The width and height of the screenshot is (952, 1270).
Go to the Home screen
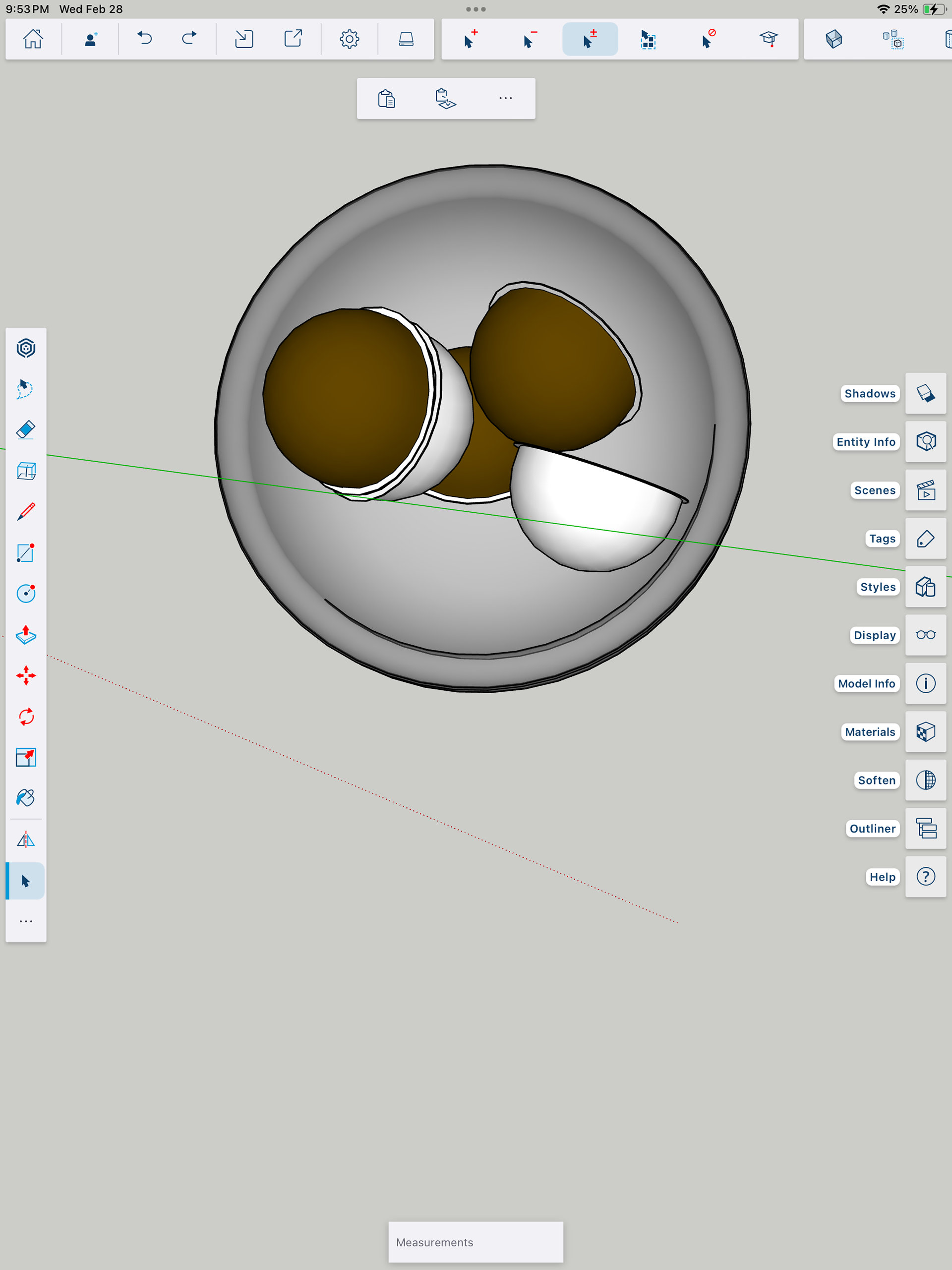(x=33, y=39)
